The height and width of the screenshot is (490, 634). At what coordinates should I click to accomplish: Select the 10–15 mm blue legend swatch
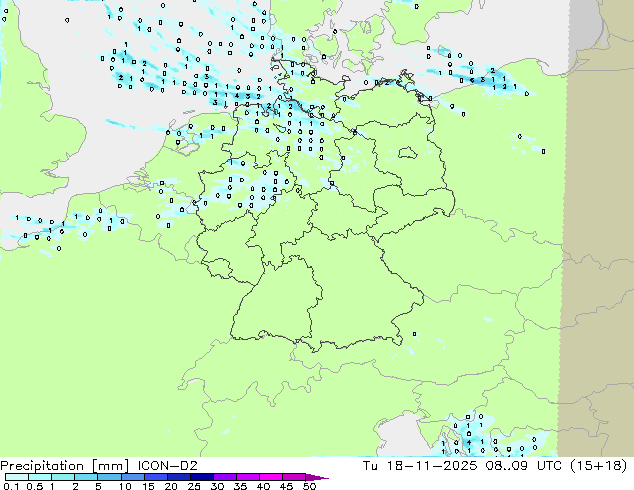(133, 477)
